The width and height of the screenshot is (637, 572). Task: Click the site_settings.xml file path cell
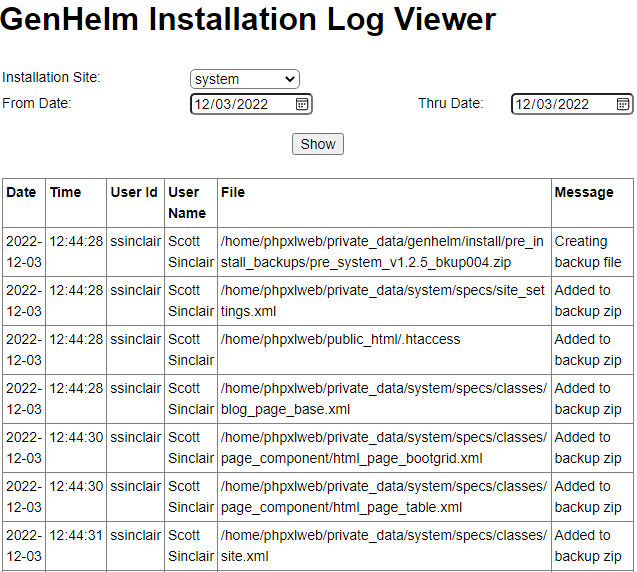pyautogui.click(x=383, y=301)
